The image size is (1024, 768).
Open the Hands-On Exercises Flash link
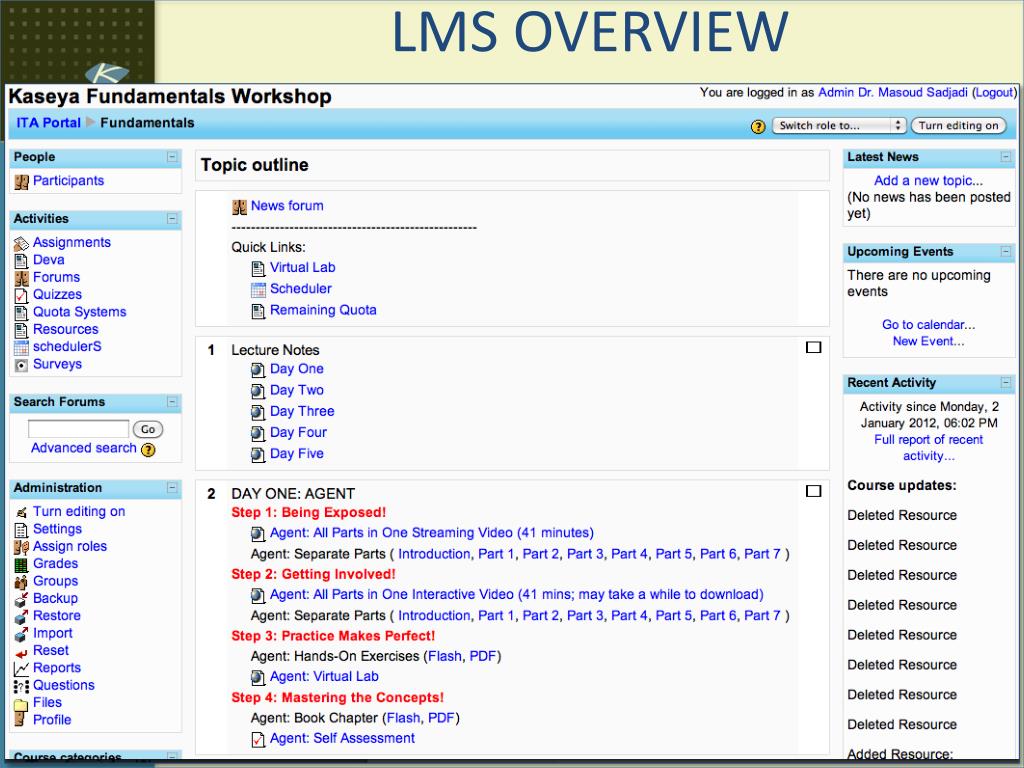(x=445, y=656)
